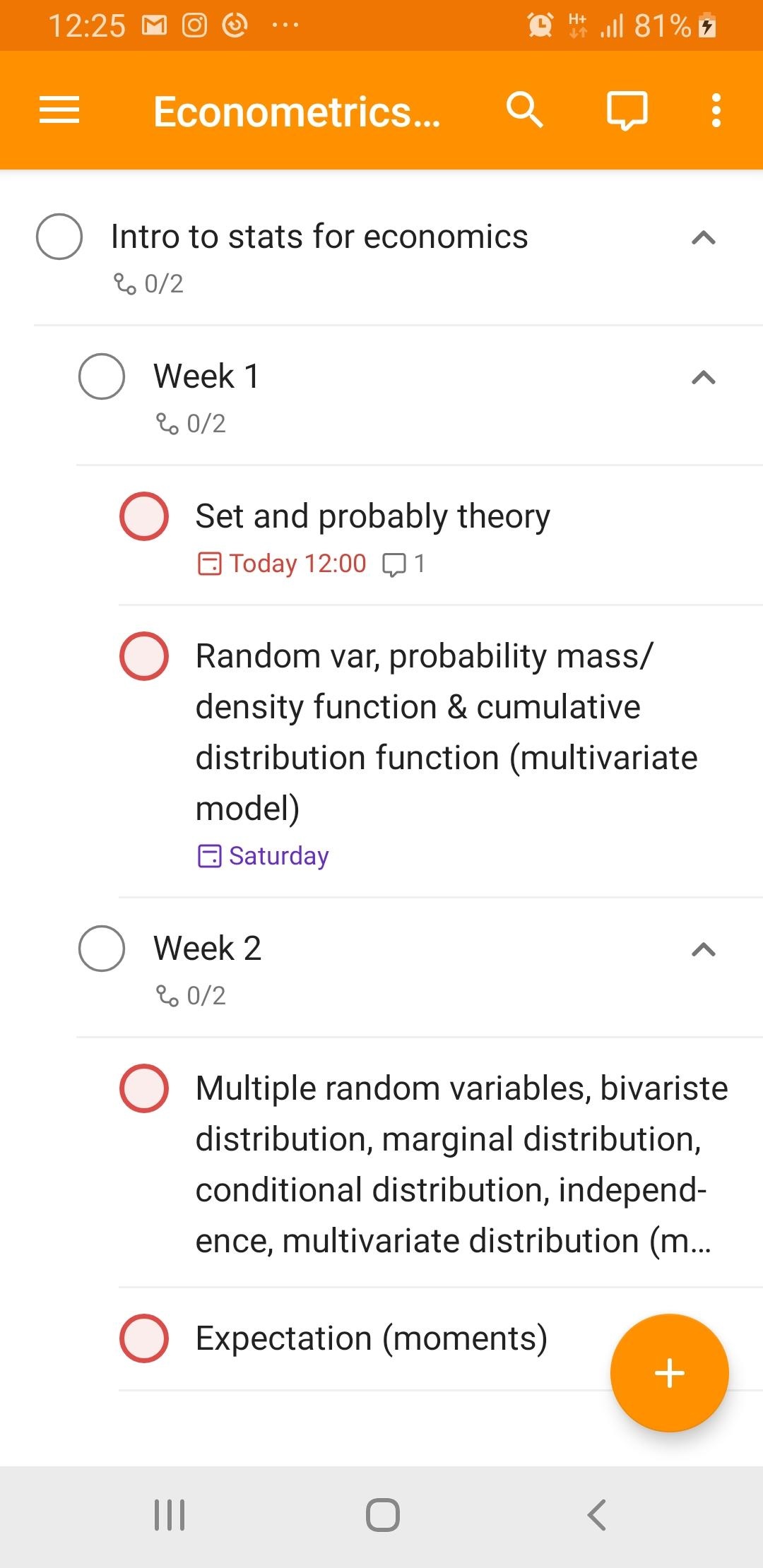Complete the Set and probably theory task

(144, 516)
